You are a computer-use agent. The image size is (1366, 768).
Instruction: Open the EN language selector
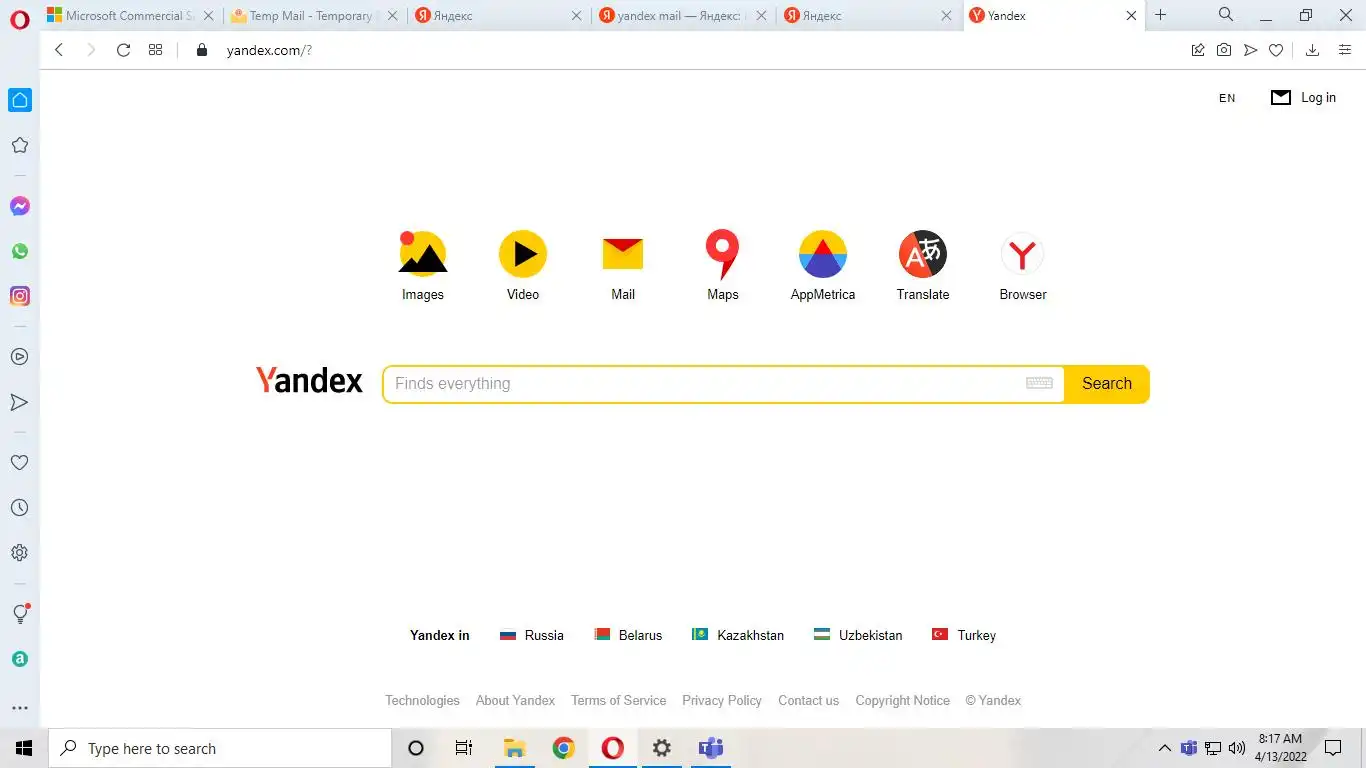click(x=1227, y=98)
